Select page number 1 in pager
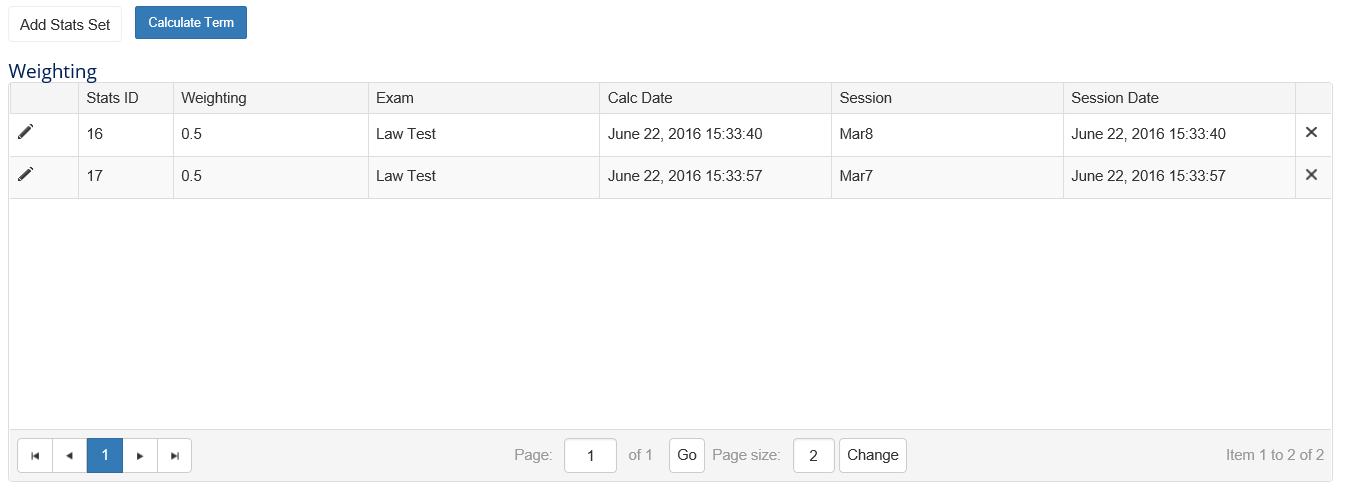 [x=105, y=455]
